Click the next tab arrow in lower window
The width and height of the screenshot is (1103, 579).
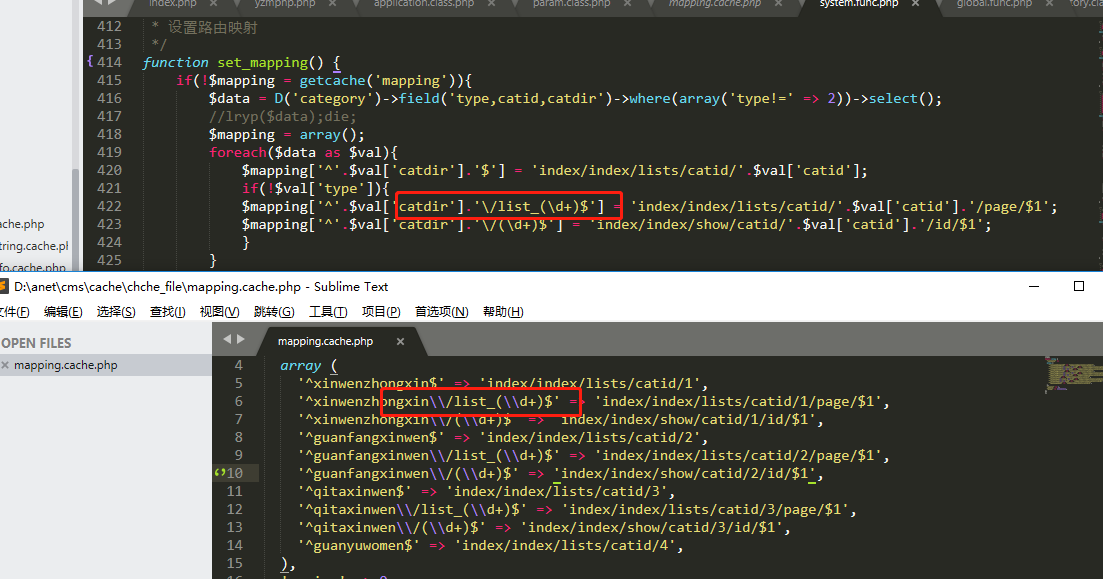(x=240, y=340)
